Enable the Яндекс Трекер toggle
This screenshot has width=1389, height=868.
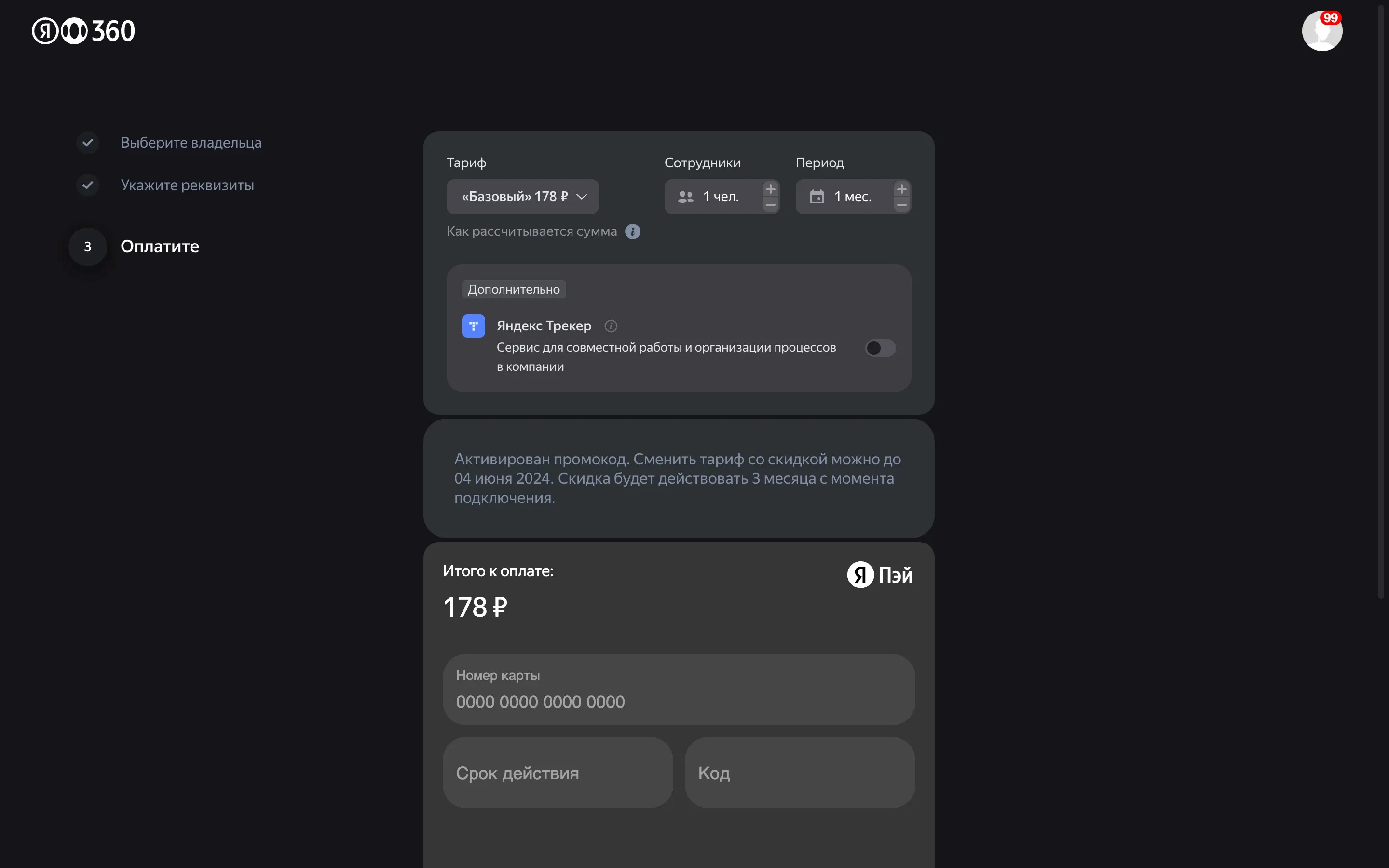[x=880, y=348]
